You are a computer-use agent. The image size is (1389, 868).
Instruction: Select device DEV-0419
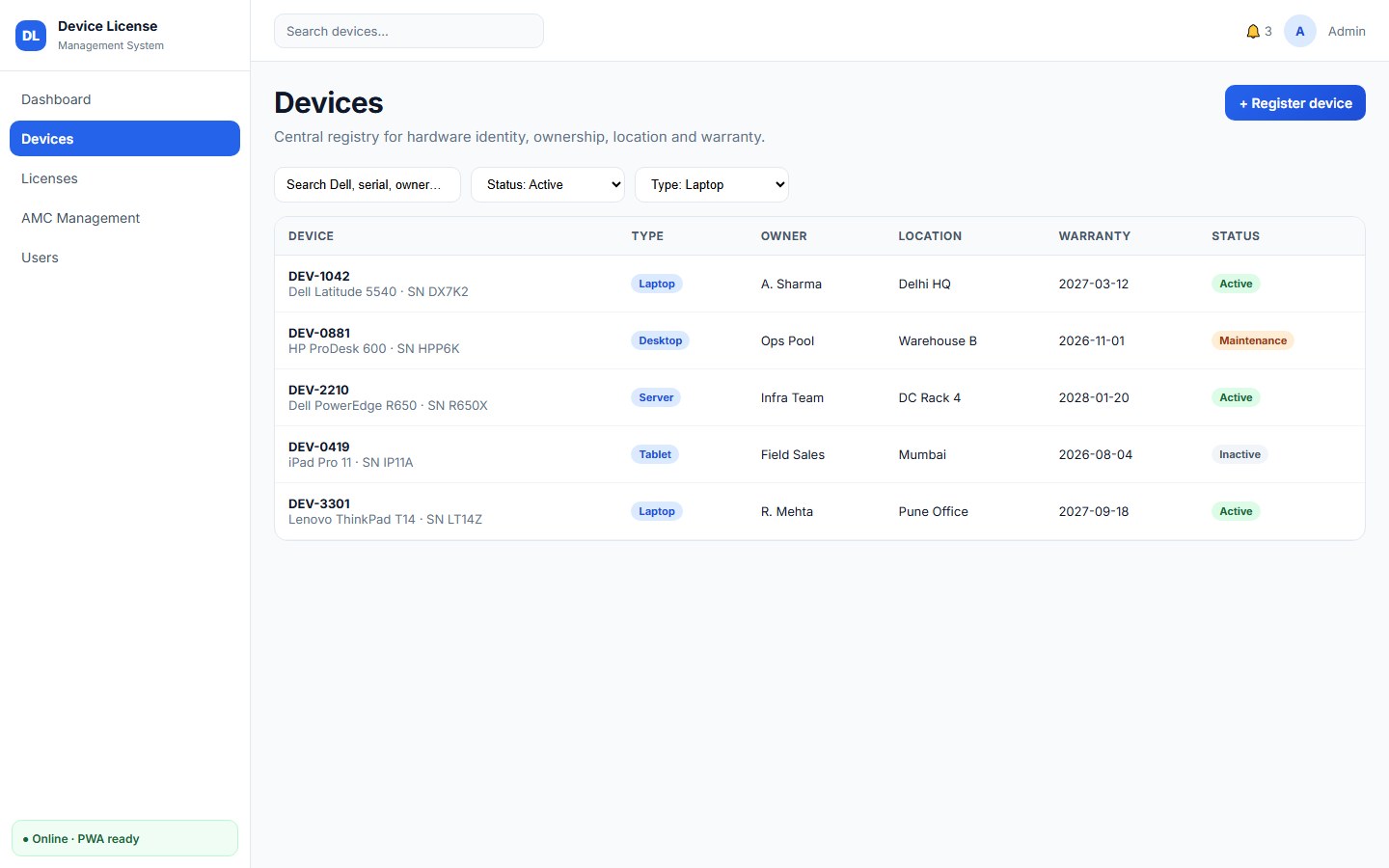(820, 454)
